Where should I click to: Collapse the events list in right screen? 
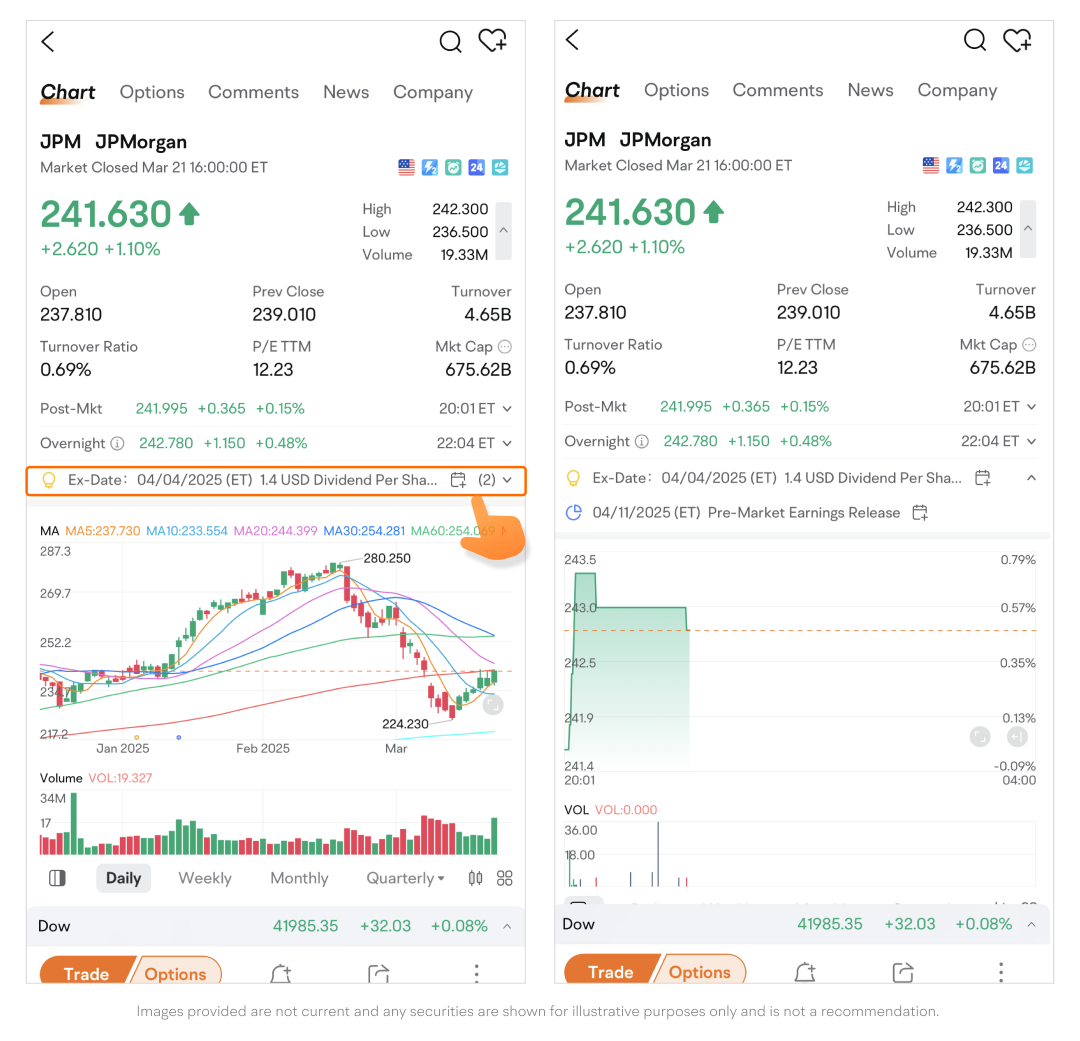coord(1031,478)
